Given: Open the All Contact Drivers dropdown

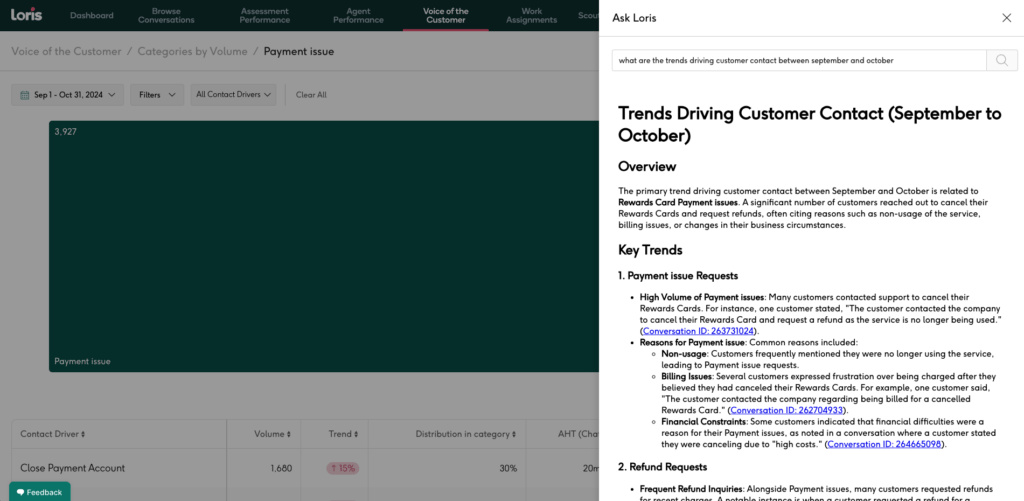Looking at the screenshot, I should point(236,95).
